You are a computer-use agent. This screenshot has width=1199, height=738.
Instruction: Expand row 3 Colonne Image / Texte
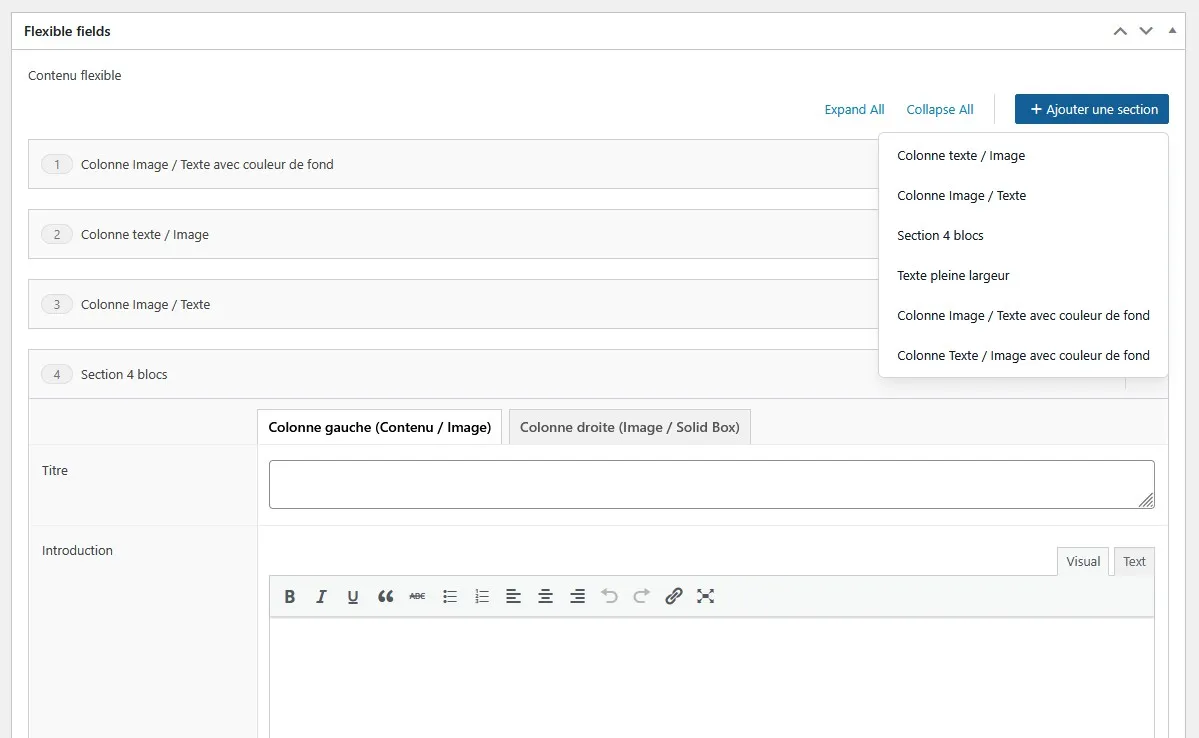[453, 304]
